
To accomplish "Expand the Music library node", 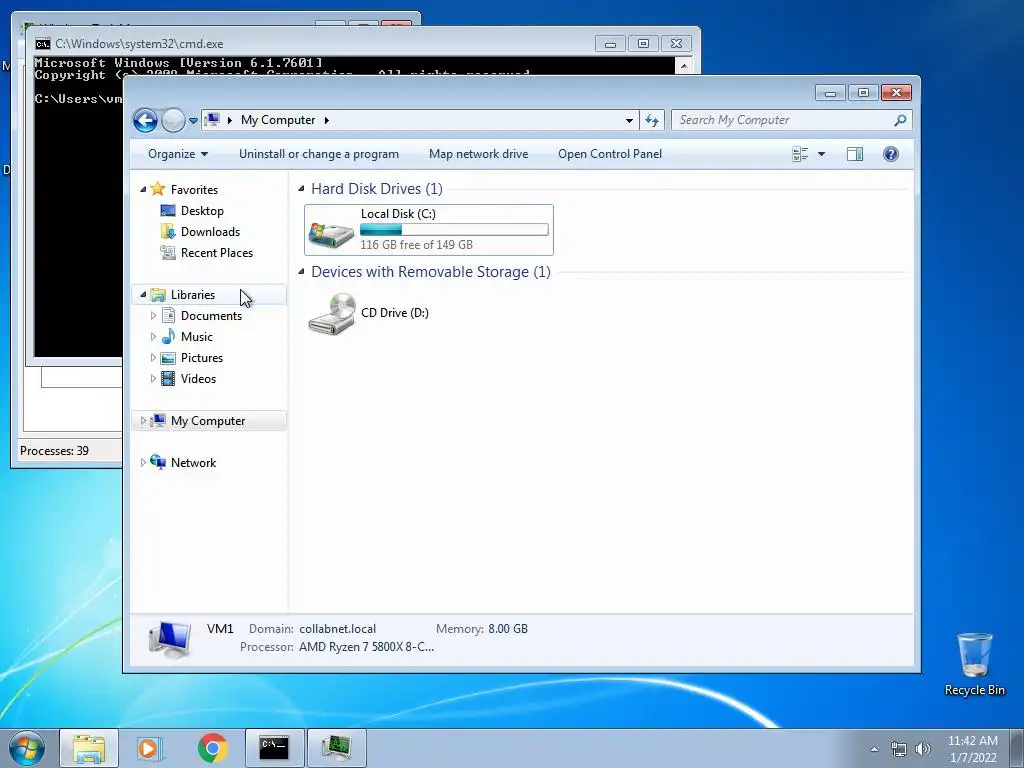I will pos(153,337).
